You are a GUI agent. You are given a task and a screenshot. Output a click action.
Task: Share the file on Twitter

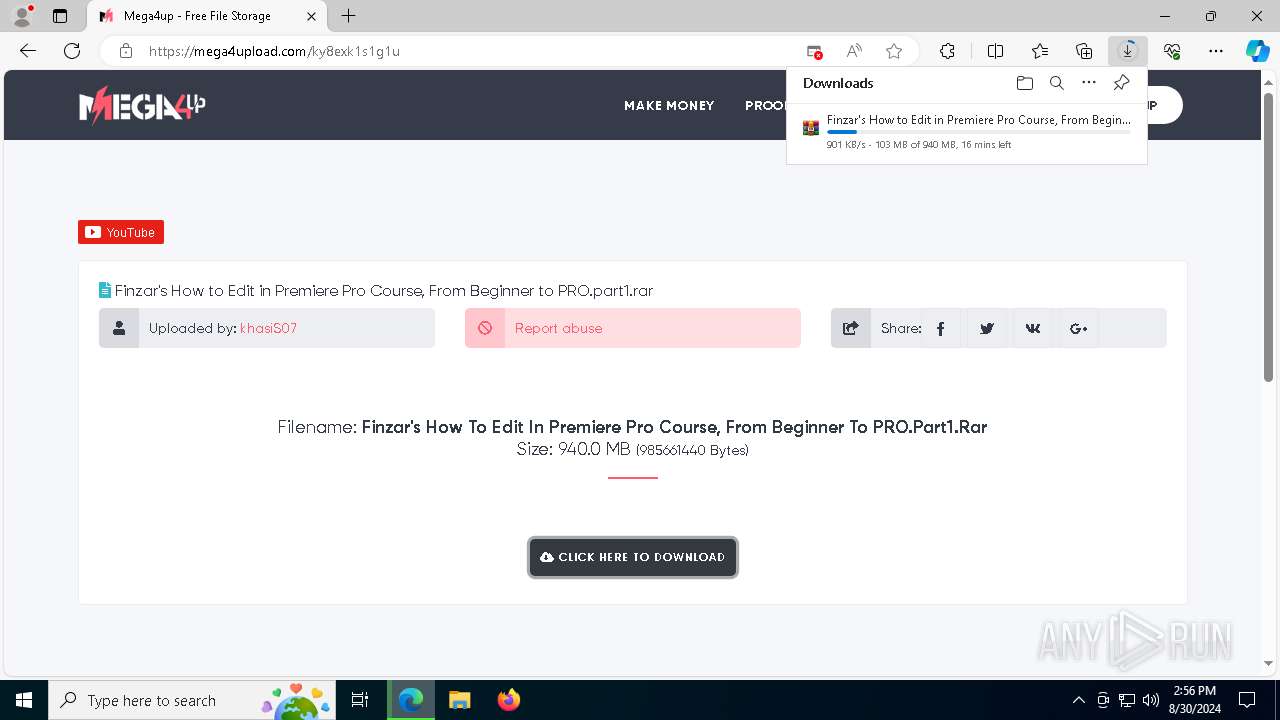click(987, 328)
